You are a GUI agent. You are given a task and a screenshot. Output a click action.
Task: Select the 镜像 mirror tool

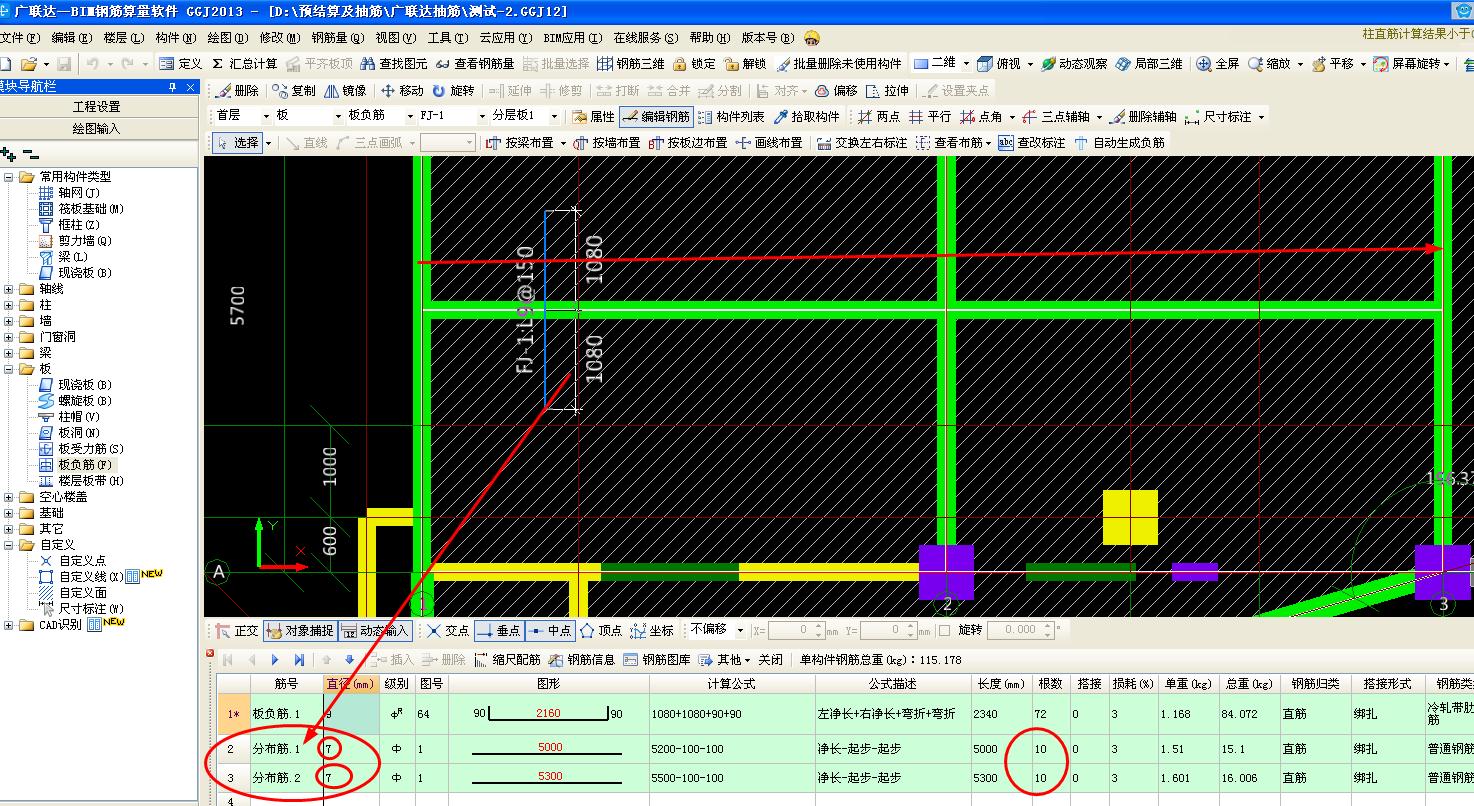coord(345,90)
